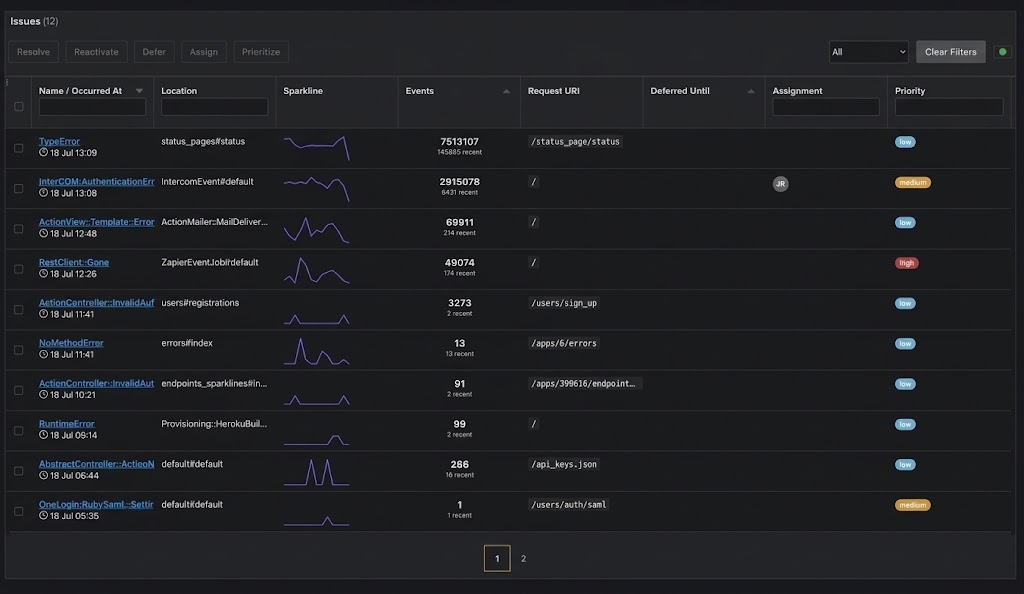Click the JR assignee avatar

780,184
